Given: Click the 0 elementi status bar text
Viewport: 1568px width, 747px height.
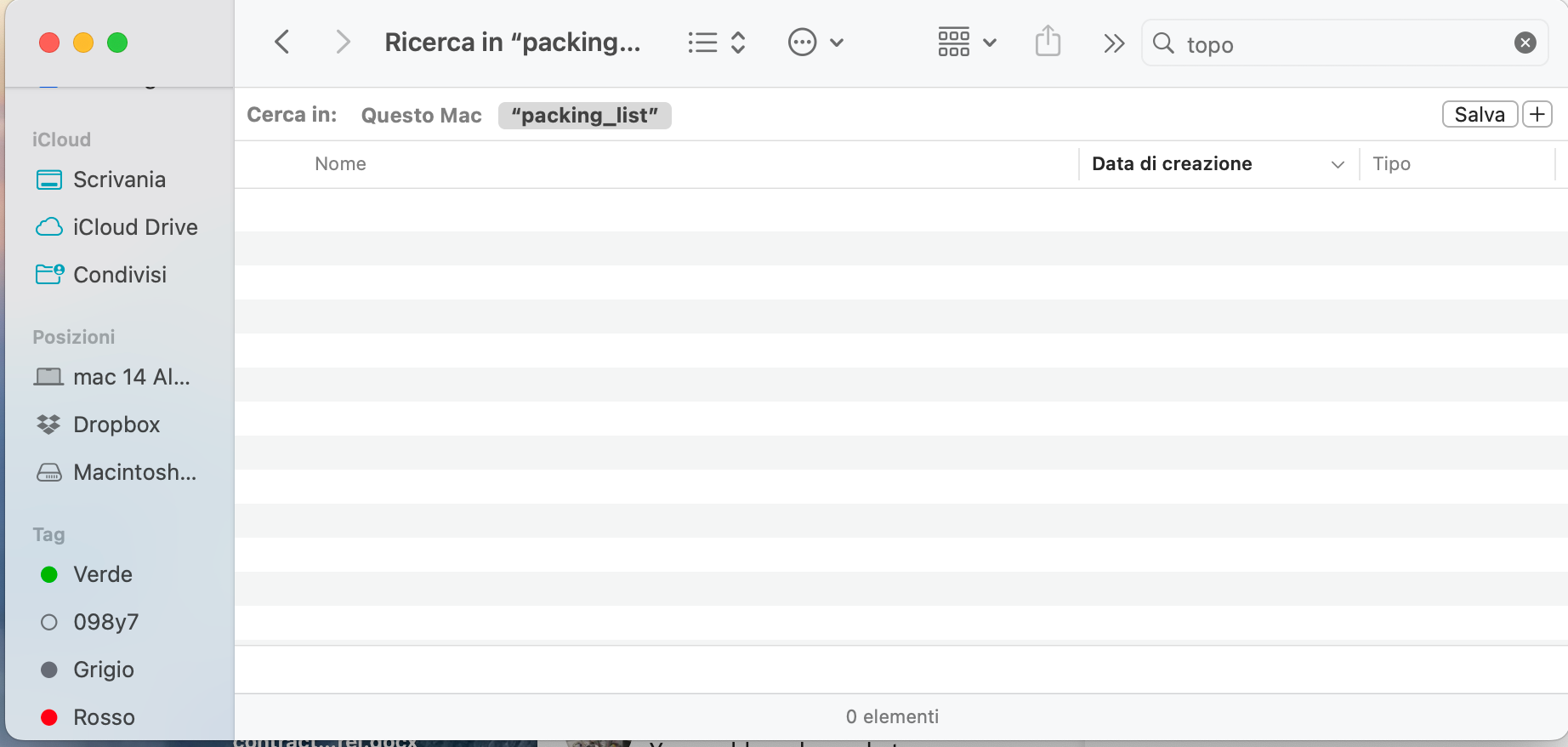Looking at the screenshot, I should click(893, 716).
